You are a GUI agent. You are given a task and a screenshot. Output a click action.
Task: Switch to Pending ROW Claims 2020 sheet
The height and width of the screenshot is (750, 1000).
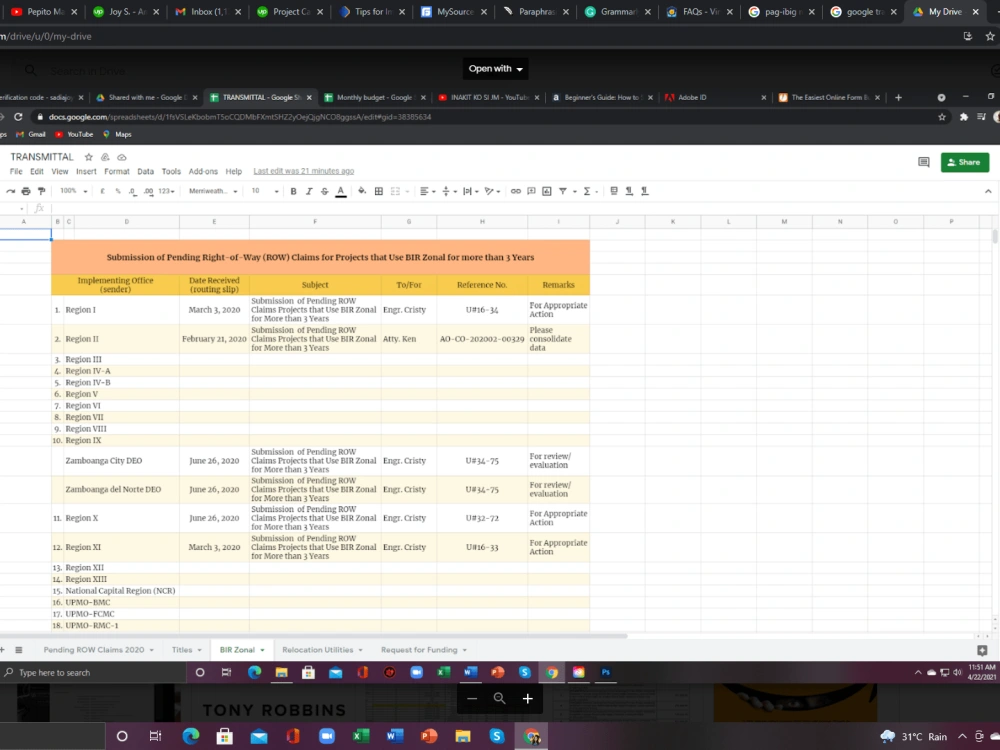click(94, 650)
